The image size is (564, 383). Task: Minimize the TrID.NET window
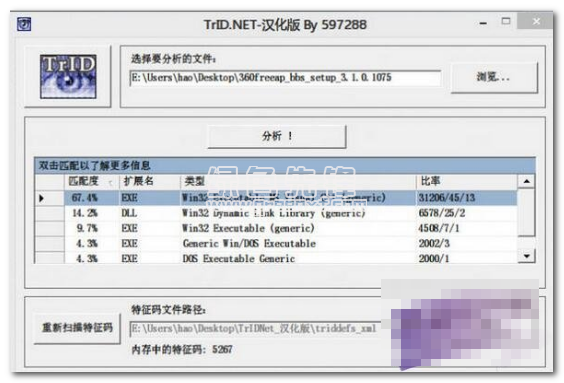tap(483, 23)
